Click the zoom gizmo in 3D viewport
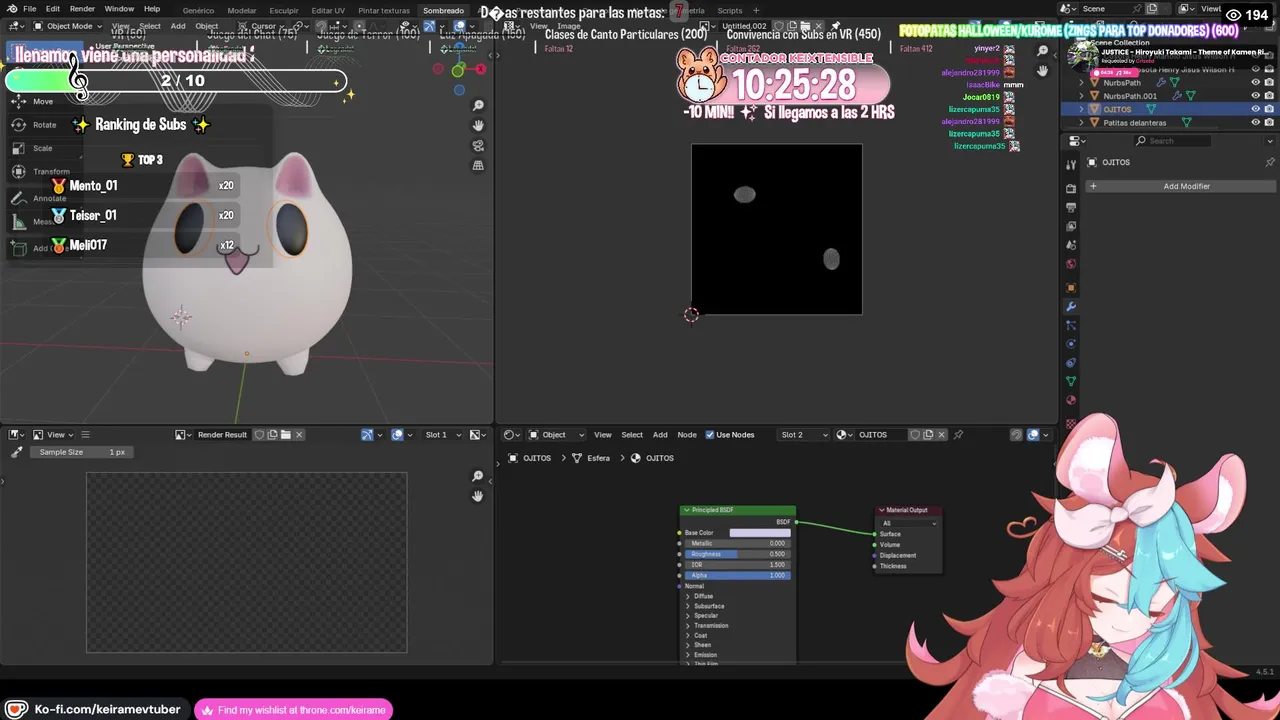 click(478, 105)
